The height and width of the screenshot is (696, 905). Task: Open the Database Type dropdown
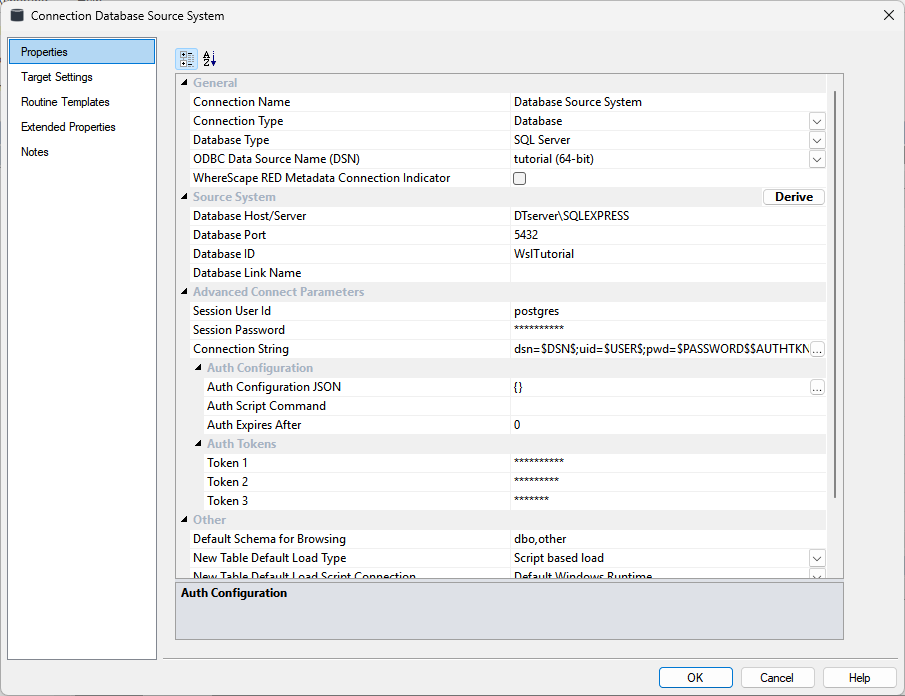click(x=817, y=140)
